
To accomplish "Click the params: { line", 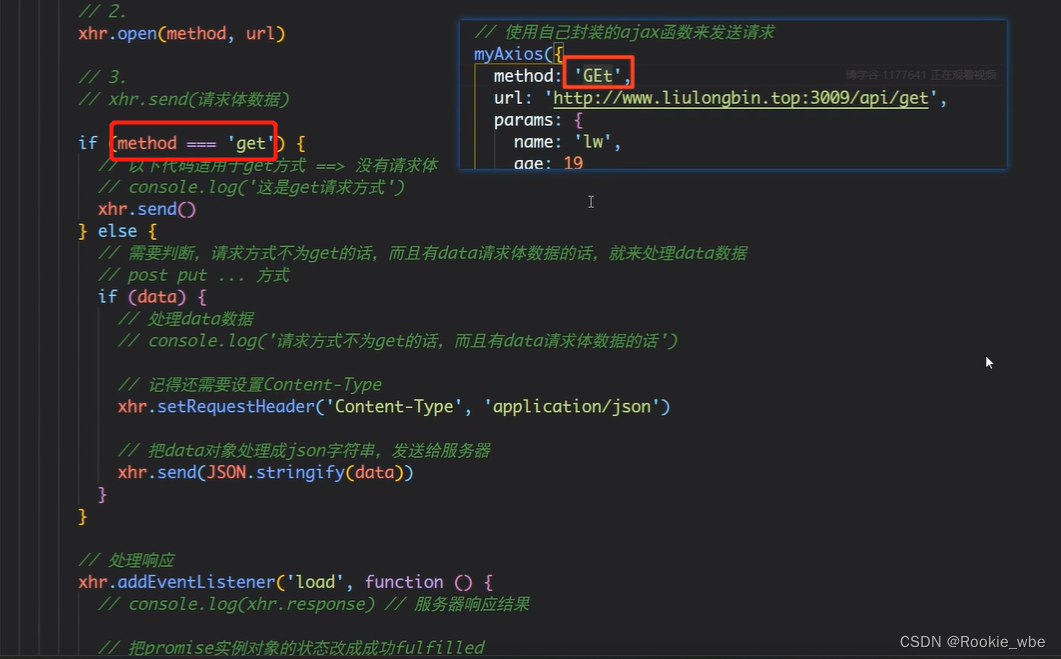I will [x=538, y=120].
